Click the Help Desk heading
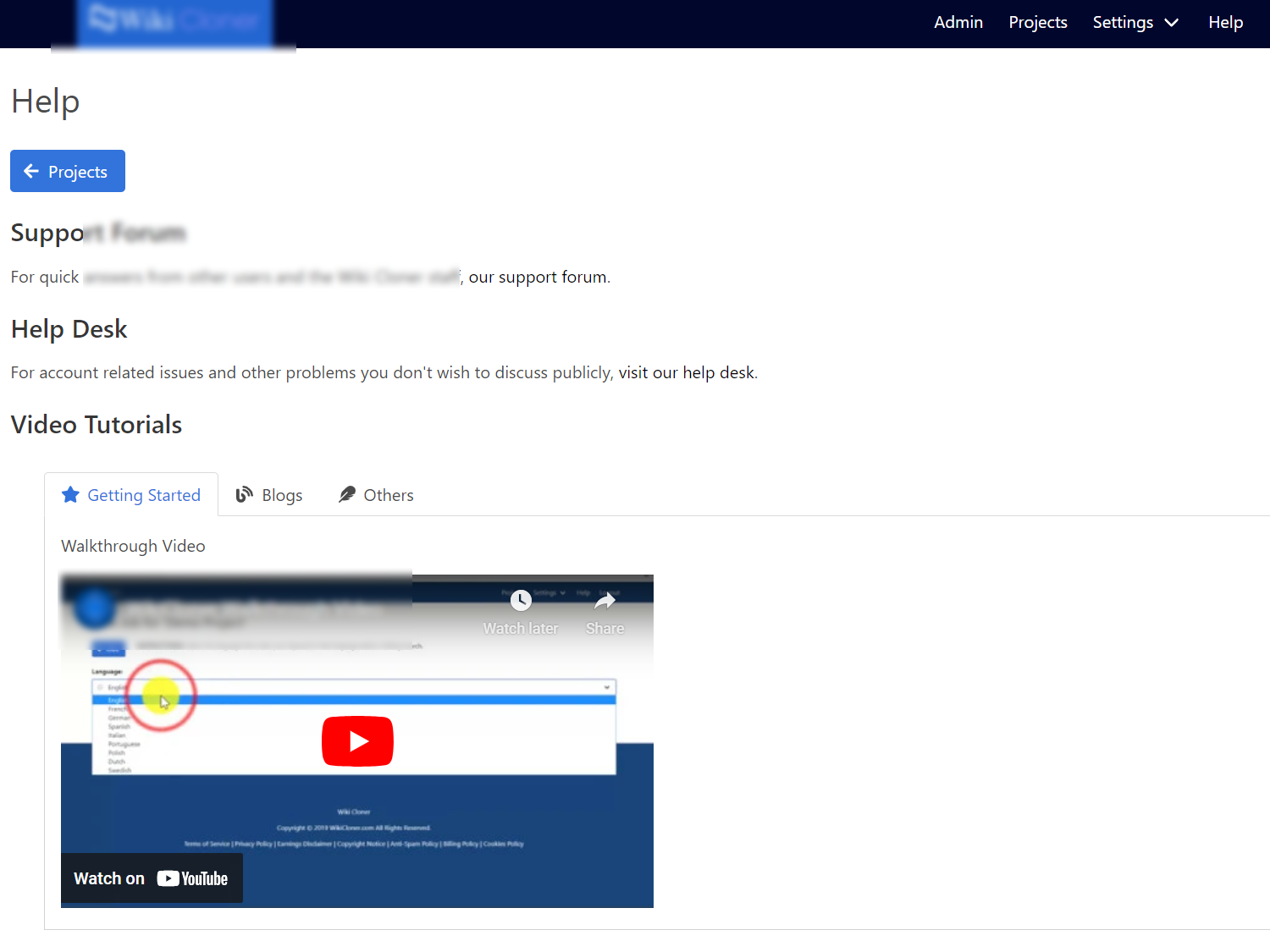 coord(69,329)
